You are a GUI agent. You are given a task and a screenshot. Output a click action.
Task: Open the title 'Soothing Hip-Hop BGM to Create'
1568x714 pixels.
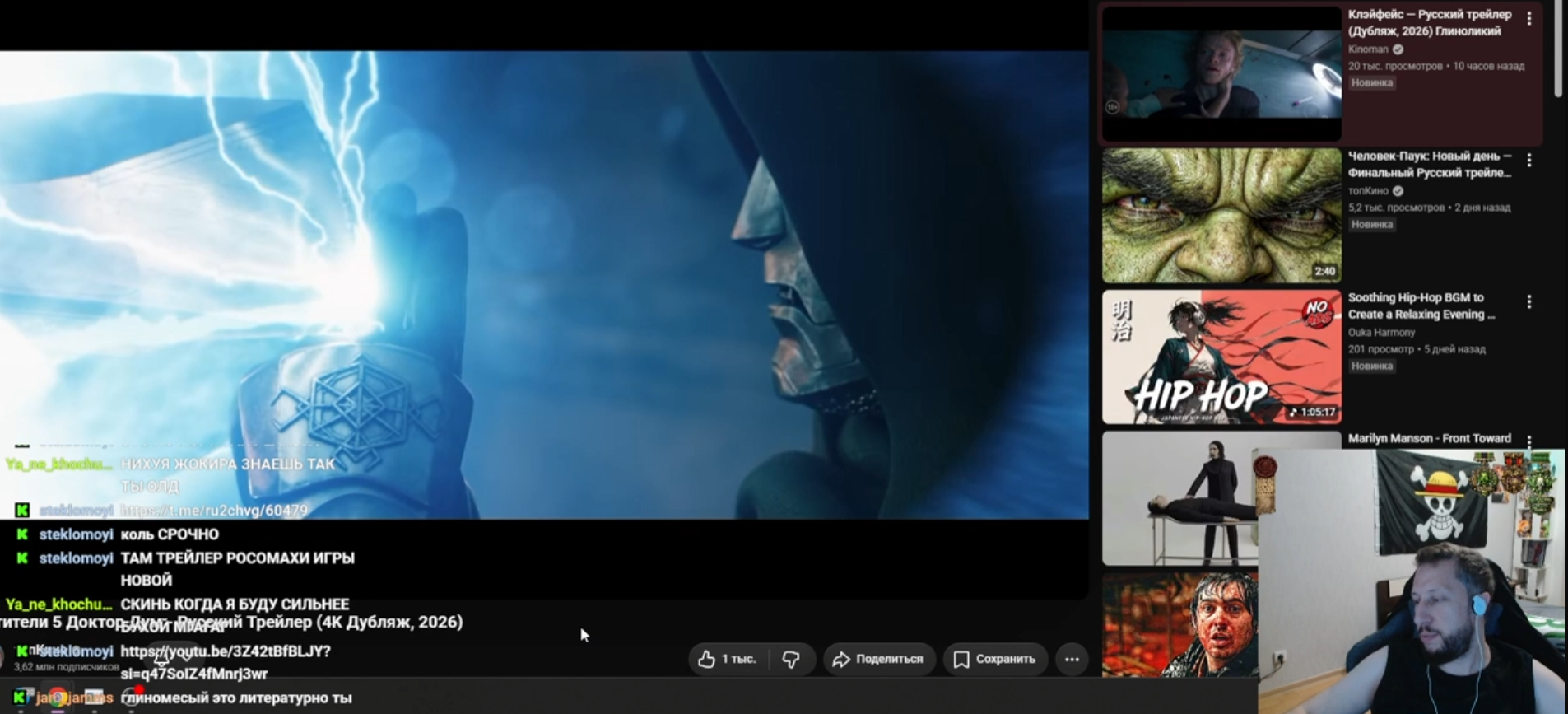[x=1421, y=306]
